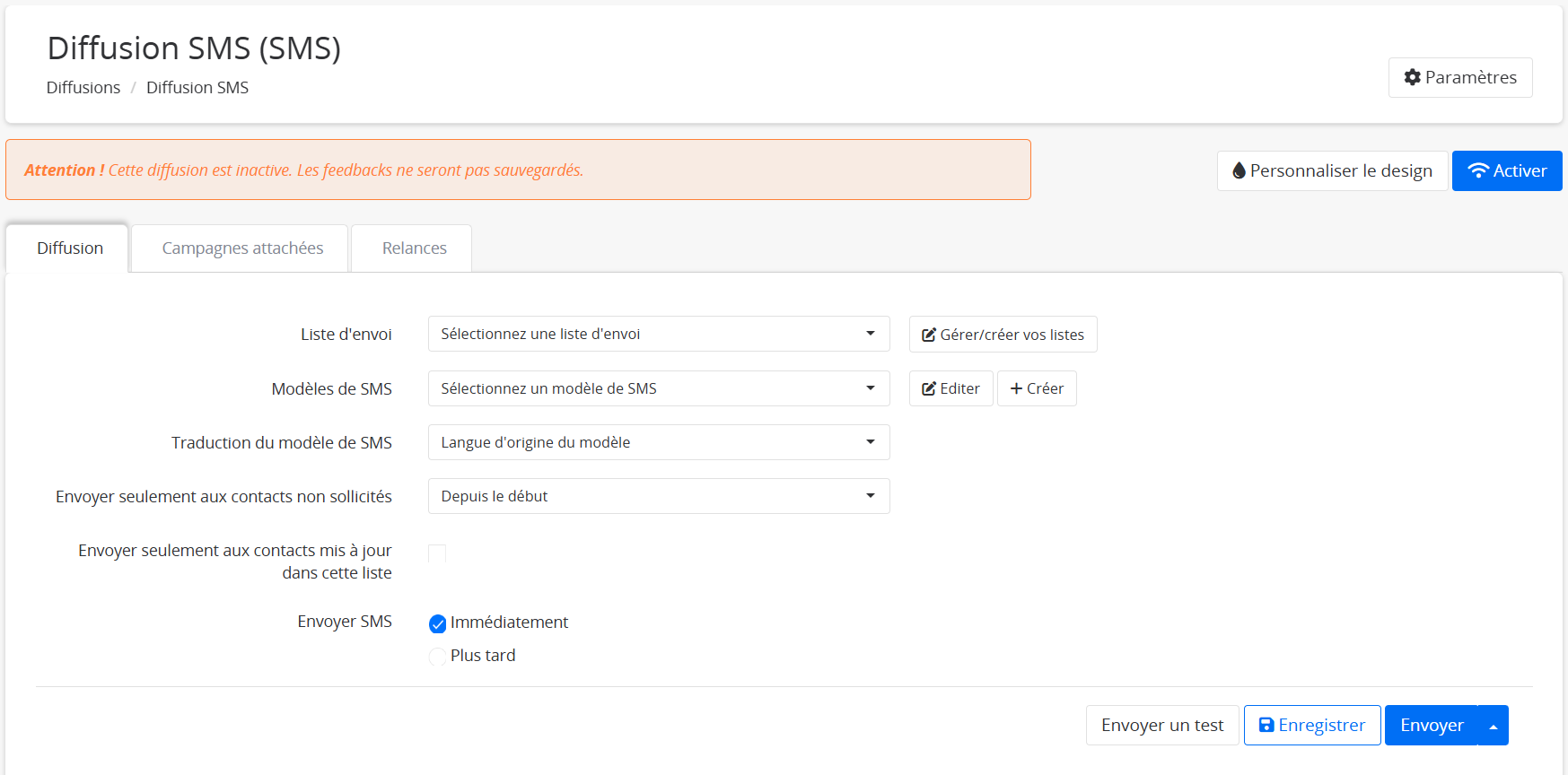The height and width of the screenshot is (775, 1568).
Task: Click the floppy disk icon on Enregistrer
Action: (1266, 725)
